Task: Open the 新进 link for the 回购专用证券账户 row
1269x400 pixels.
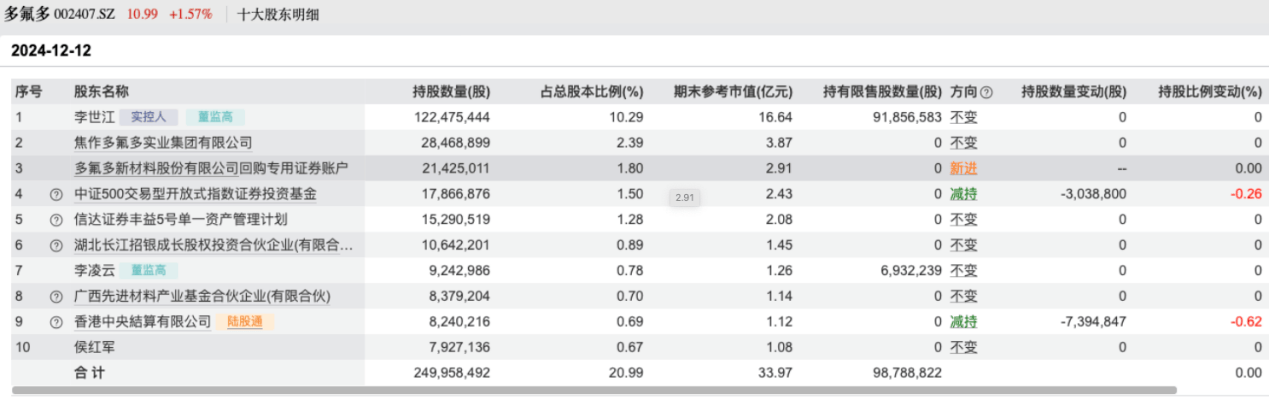Action: tap(963, 168)
